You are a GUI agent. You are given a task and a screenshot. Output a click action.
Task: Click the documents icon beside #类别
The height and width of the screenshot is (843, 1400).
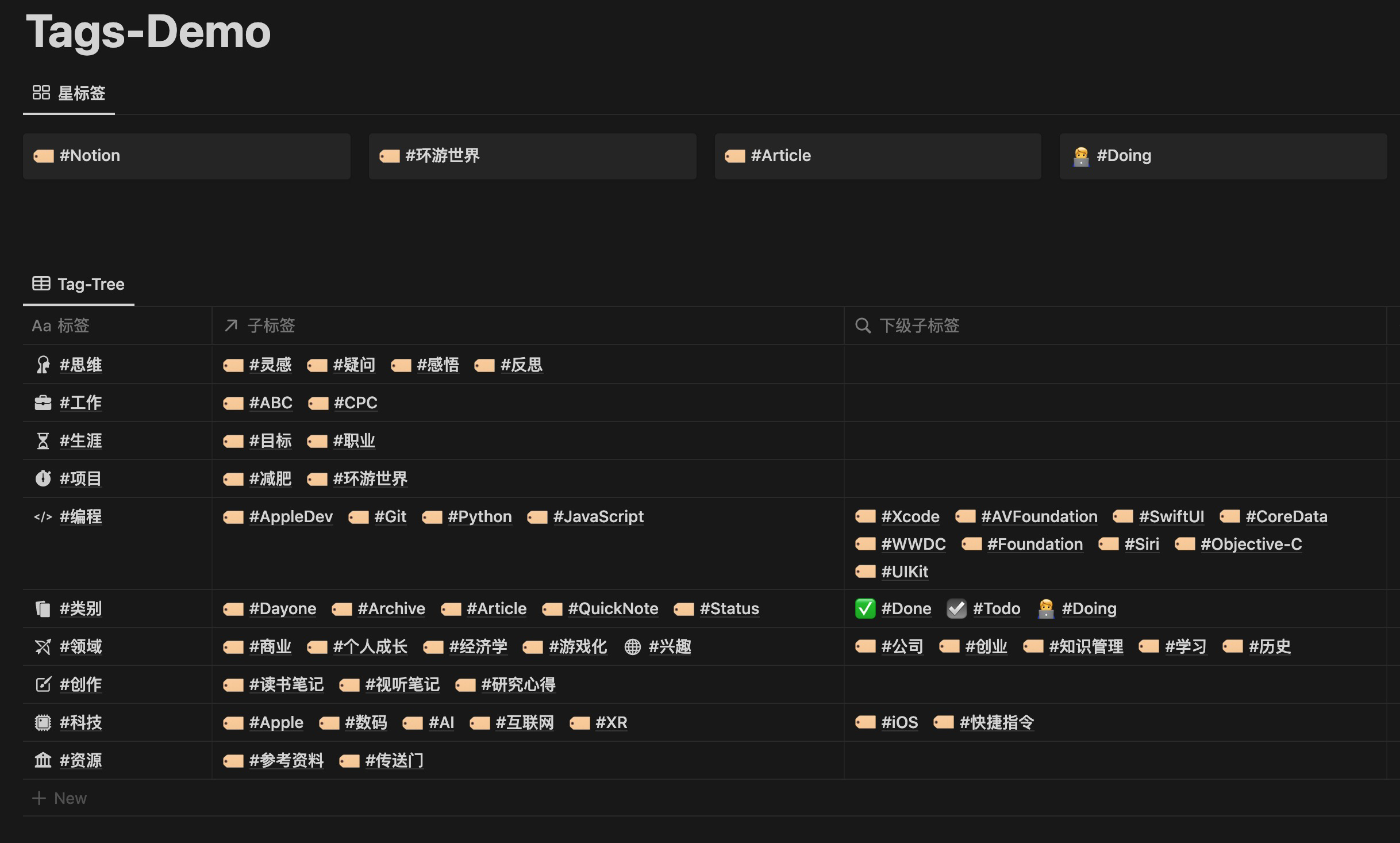pos(43,608)
